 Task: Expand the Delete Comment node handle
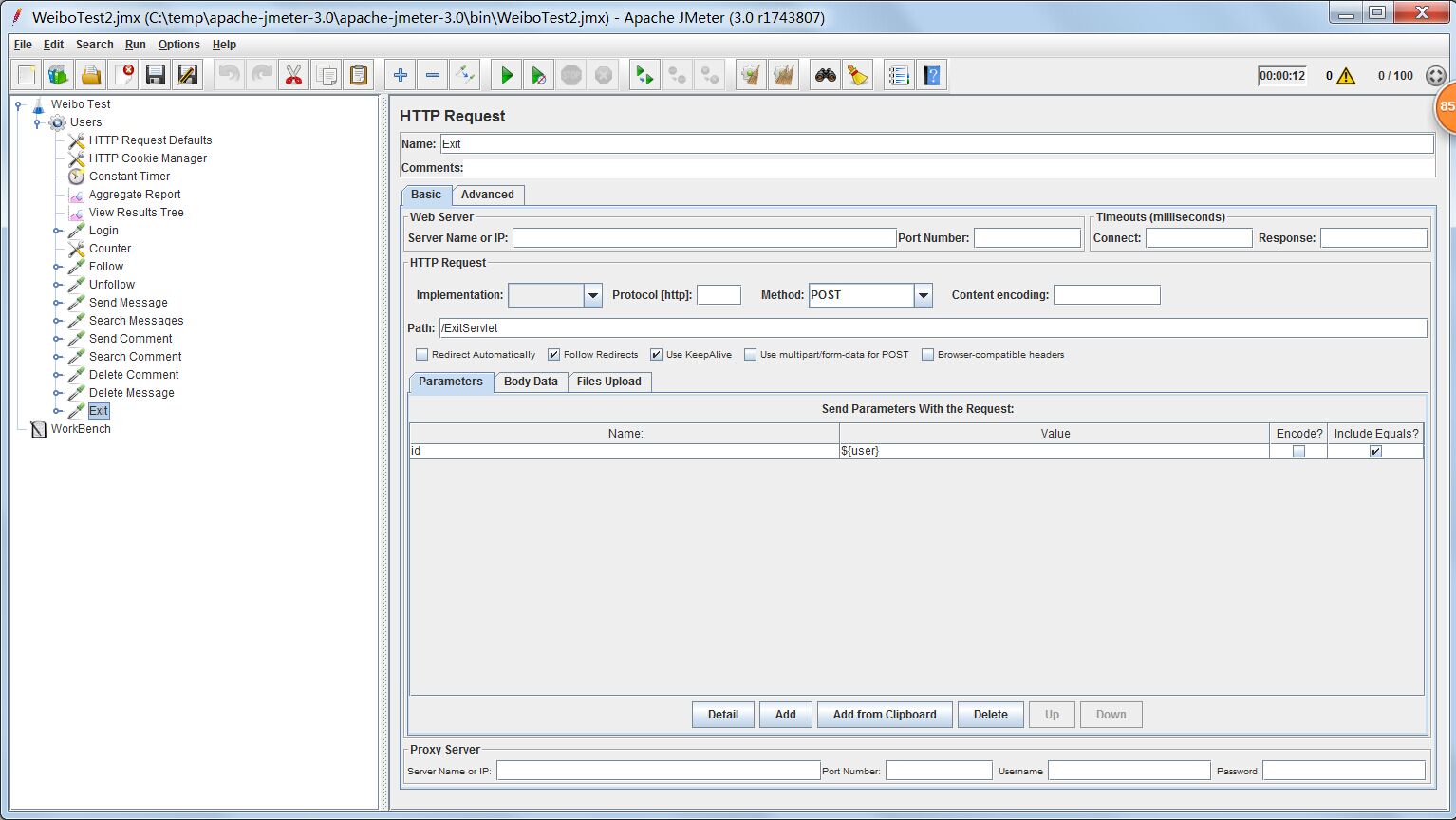click(58, 375)
